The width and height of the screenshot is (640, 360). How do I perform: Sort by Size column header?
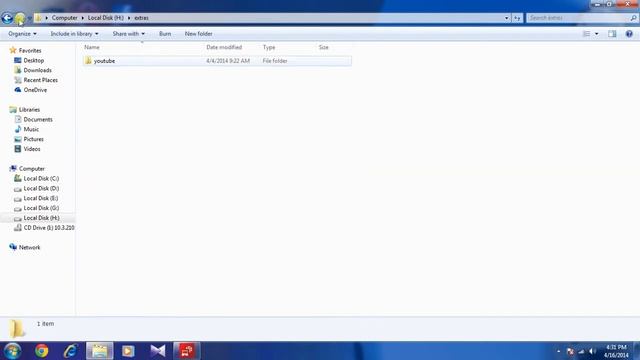coord(324,47)
